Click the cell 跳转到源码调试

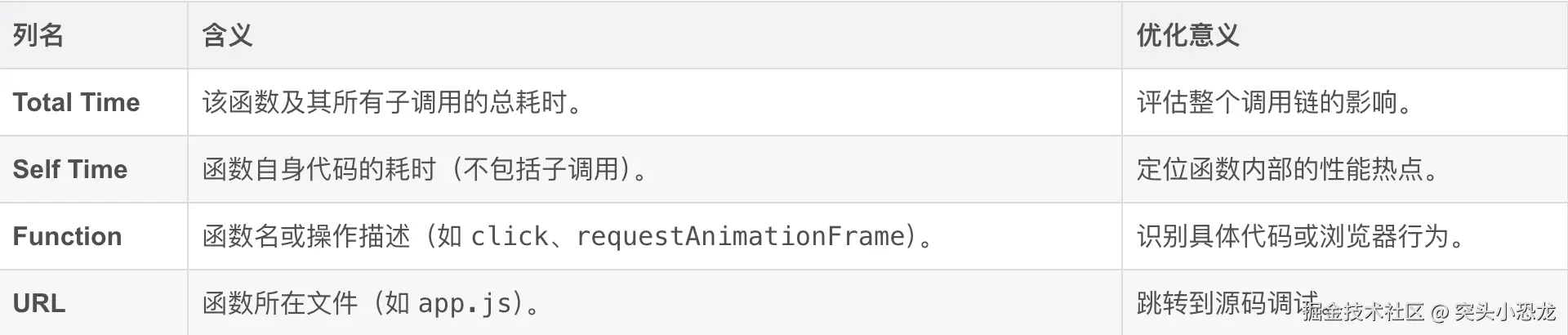click(x=1217, y=303)
